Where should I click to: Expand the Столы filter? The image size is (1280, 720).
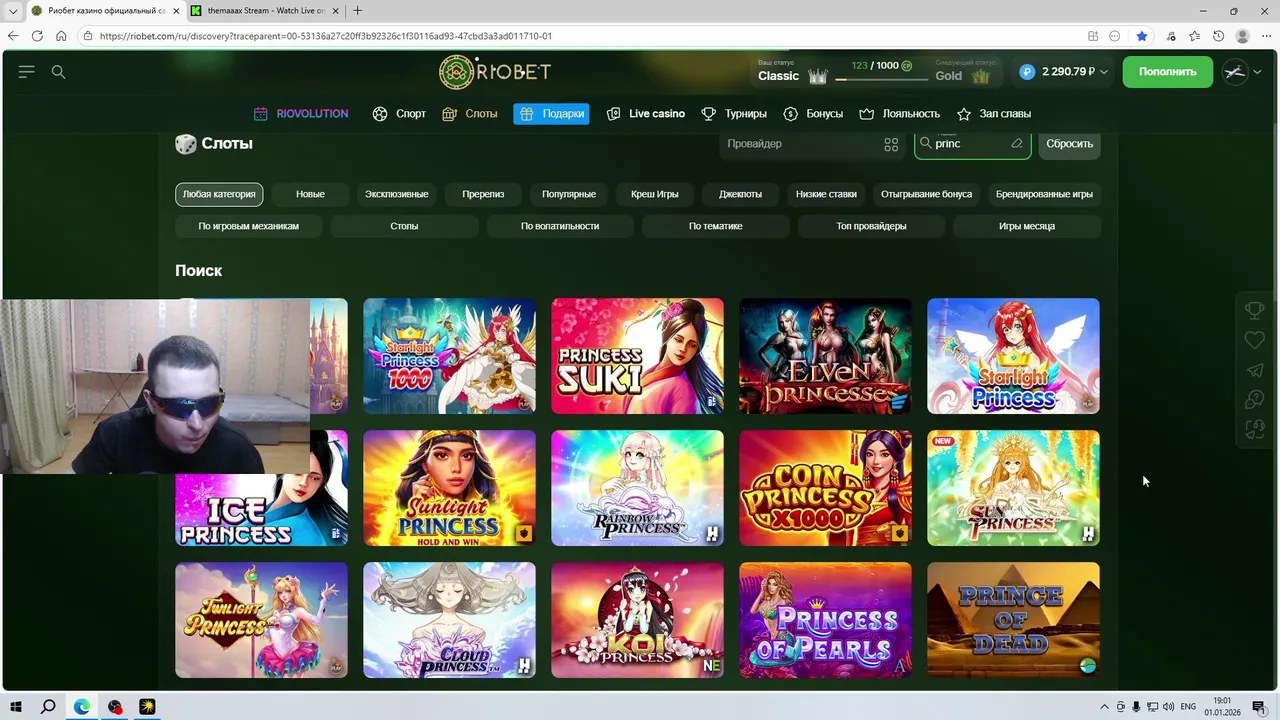(x=404, y=226)
